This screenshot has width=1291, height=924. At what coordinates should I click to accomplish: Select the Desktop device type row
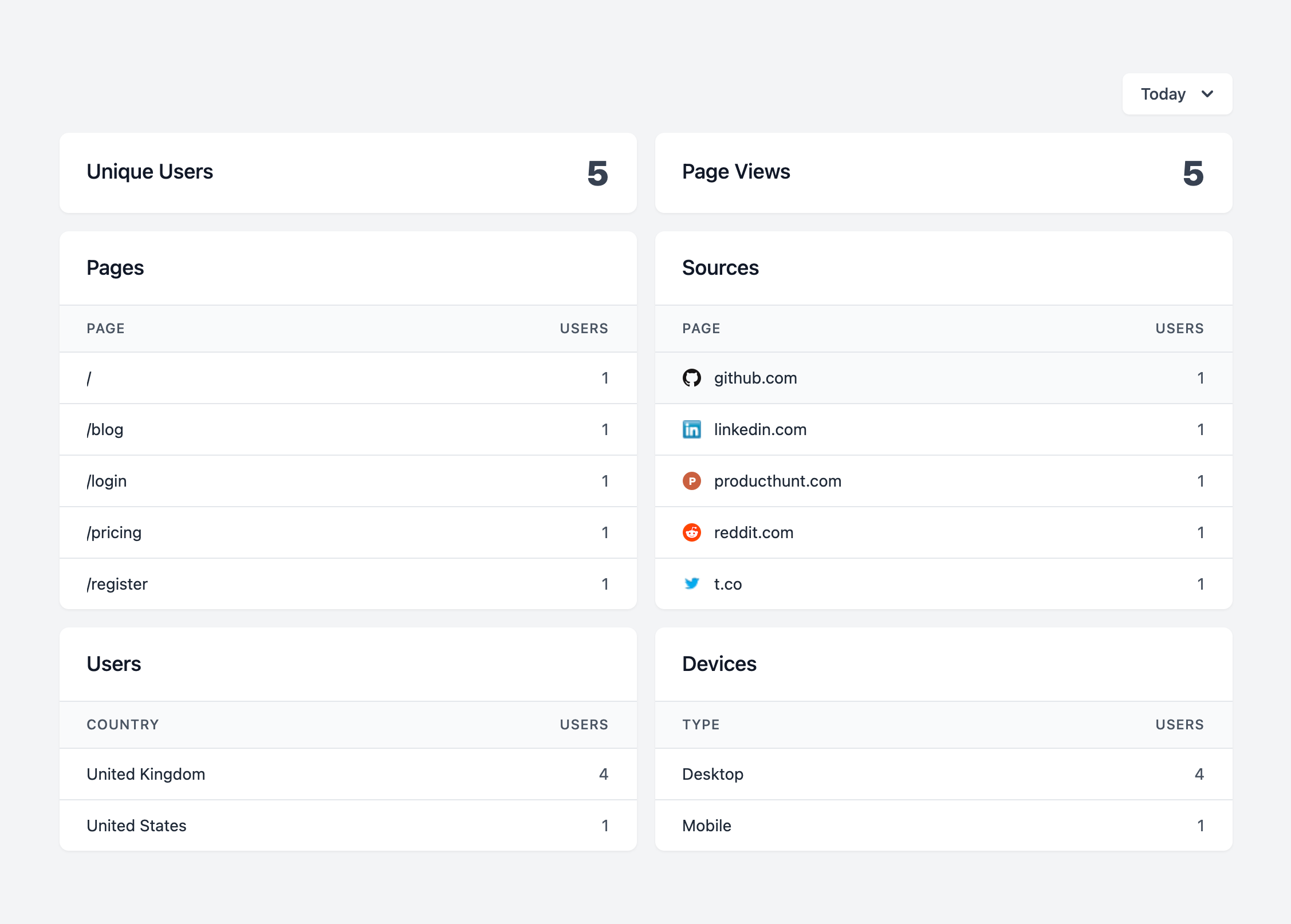click(x=943, y=774)
